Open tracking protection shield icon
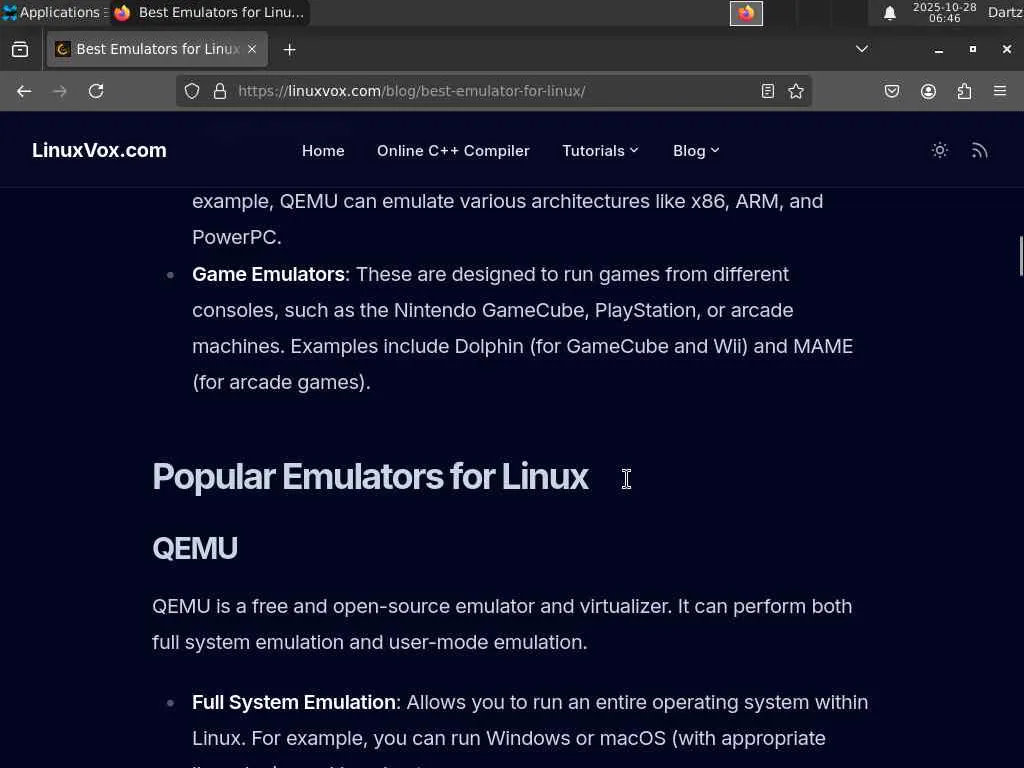1024x768 pixels. point(191,91)
